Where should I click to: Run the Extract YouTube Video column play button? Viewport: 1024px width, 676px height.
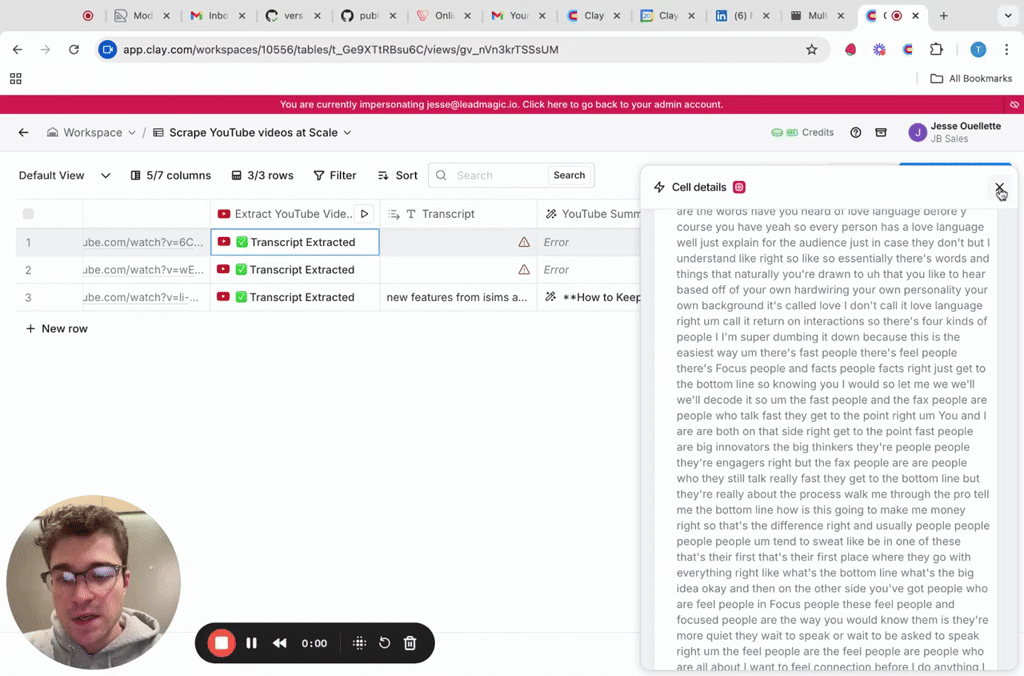[x=364, y=214]
